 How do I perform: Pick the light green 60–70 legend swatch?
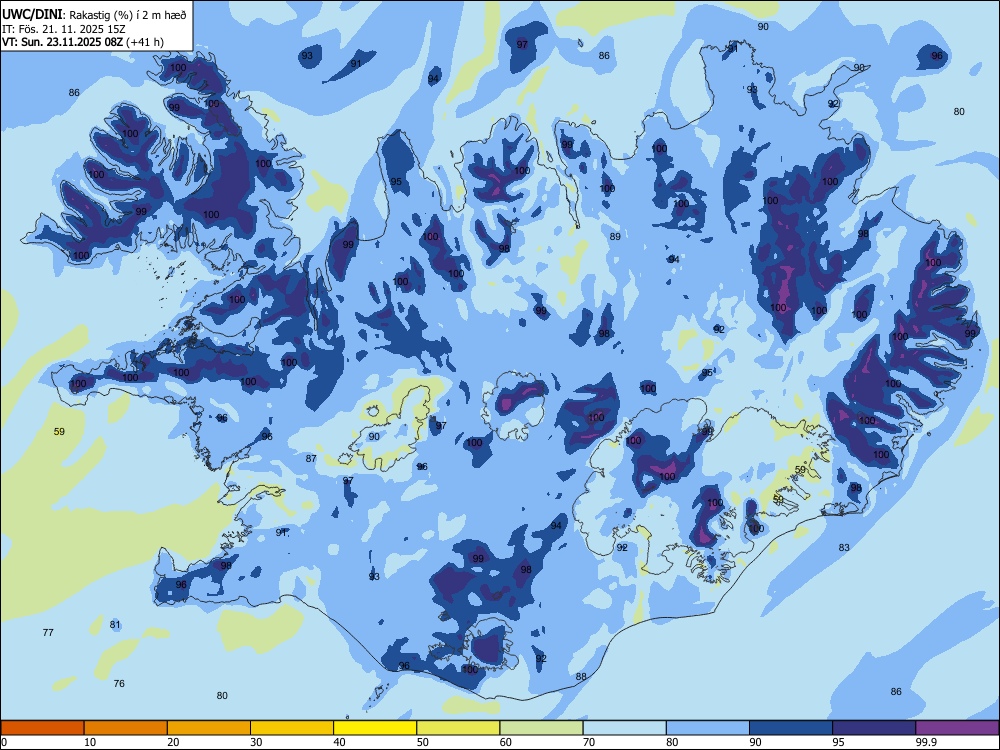click(x=541, y=728)
